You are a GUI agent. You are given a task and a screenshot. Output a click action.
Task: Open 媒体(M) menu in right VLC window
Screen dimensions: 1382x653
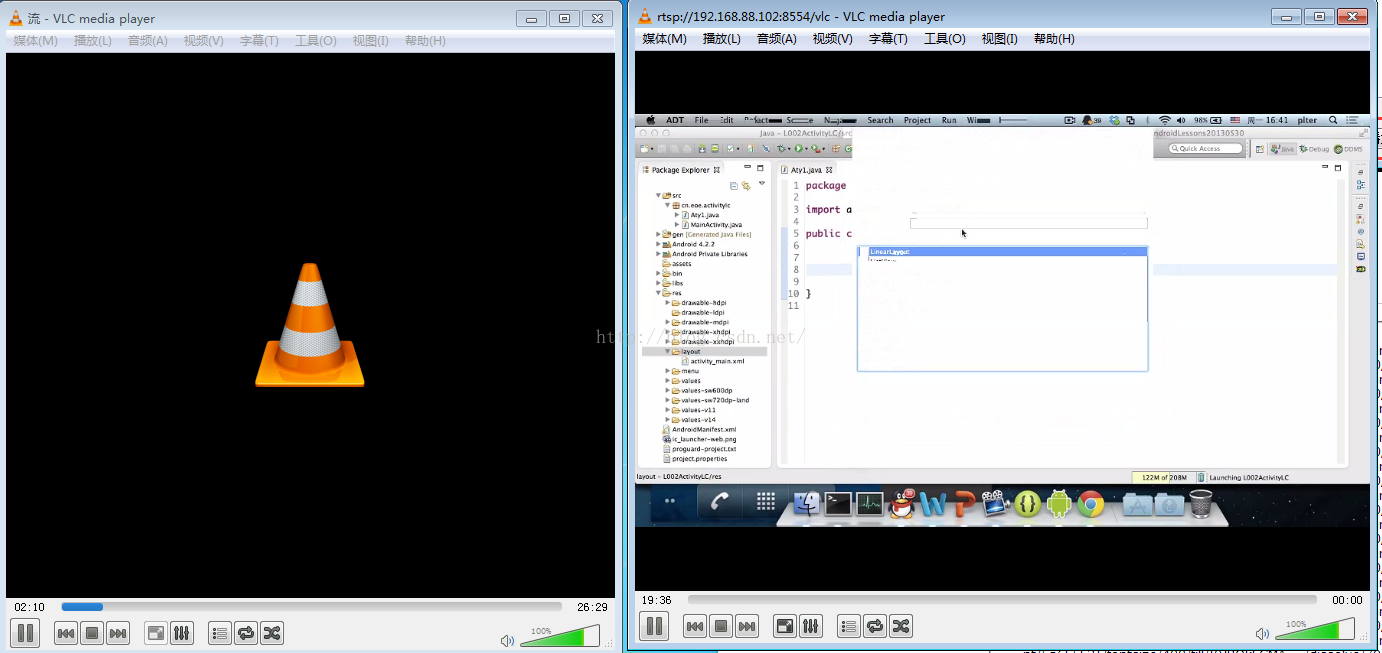pos(664,38)
